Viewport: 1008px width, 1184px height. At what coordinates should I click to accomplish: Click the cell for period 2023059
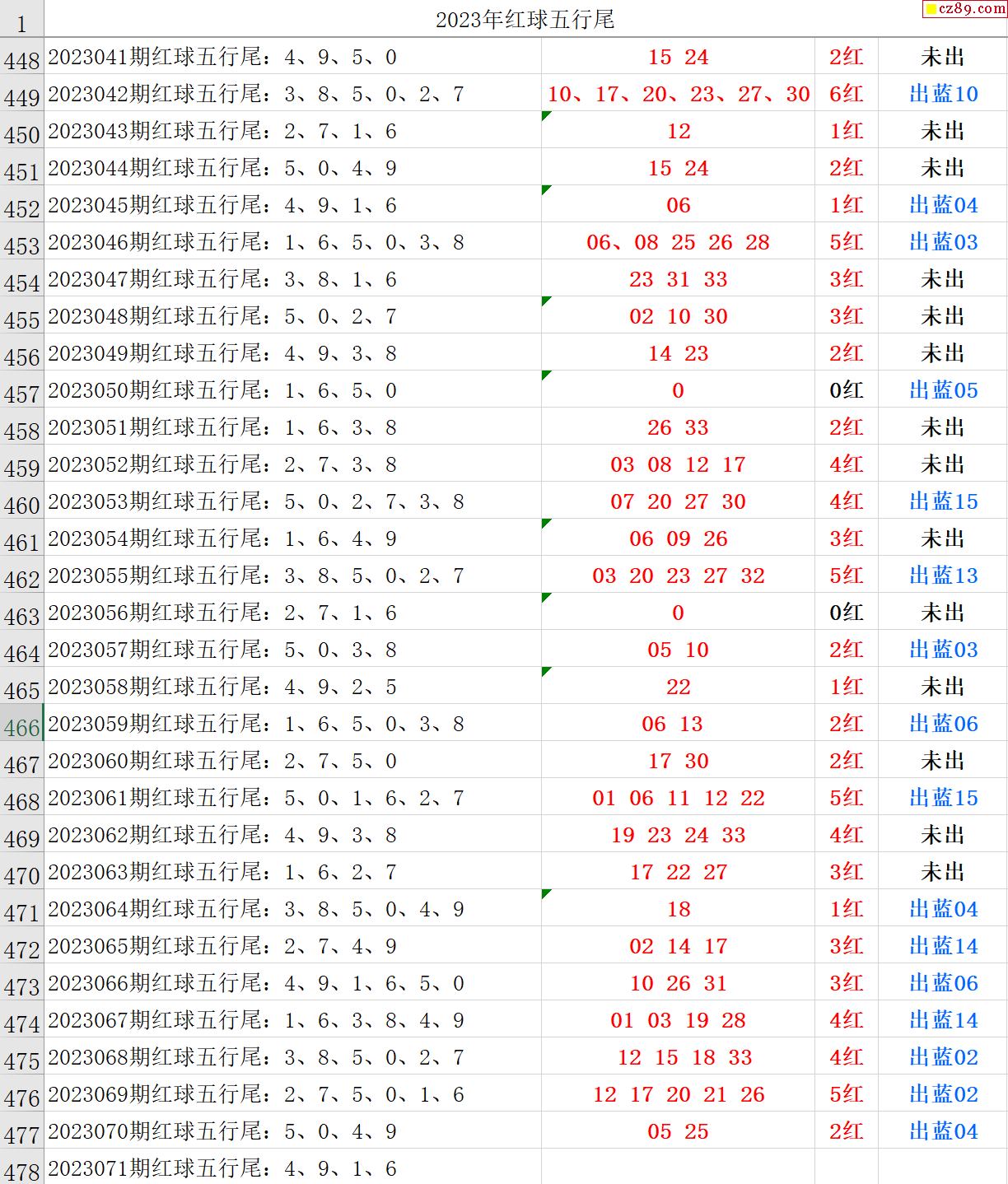pos(292,724)
